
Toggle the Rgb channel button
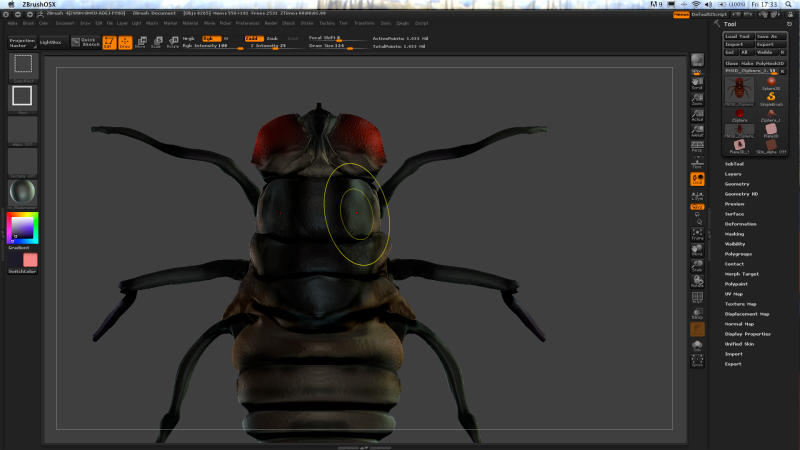tap(209, 38)
